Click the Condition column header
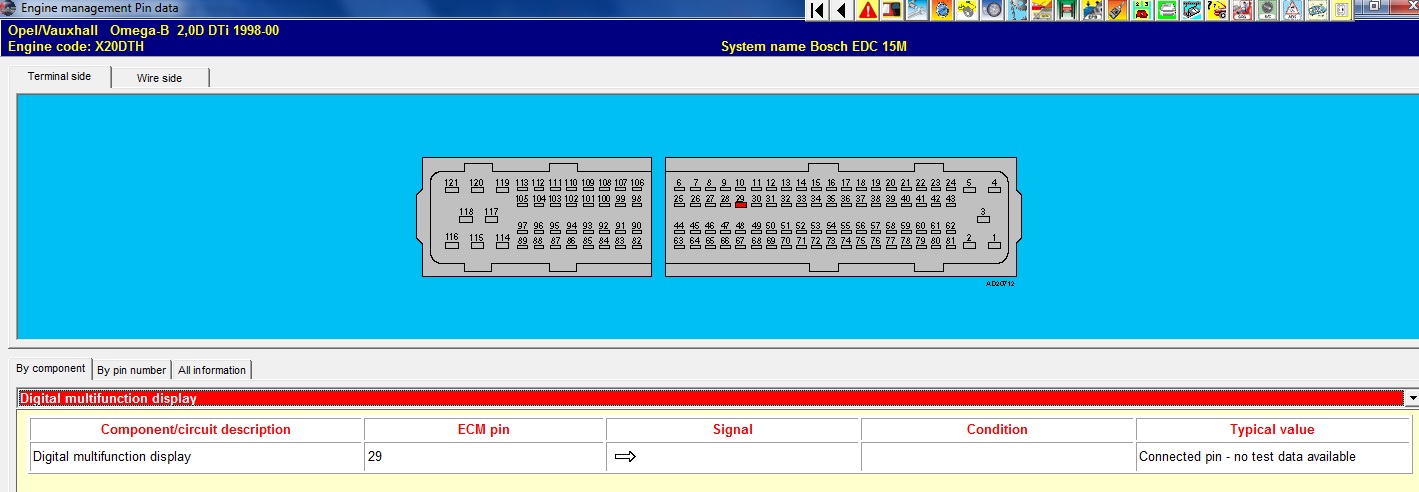This screenshot has height=492, width=1419. pos(997,429)
